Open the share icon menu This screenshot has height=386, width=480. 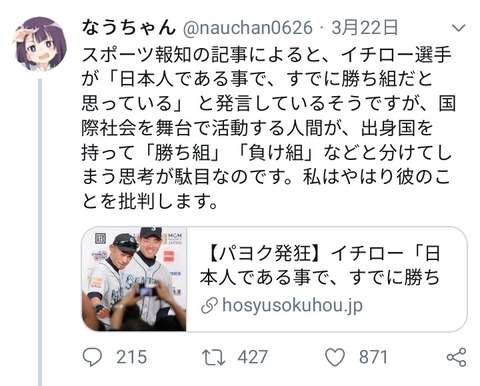tap(456, 357)
